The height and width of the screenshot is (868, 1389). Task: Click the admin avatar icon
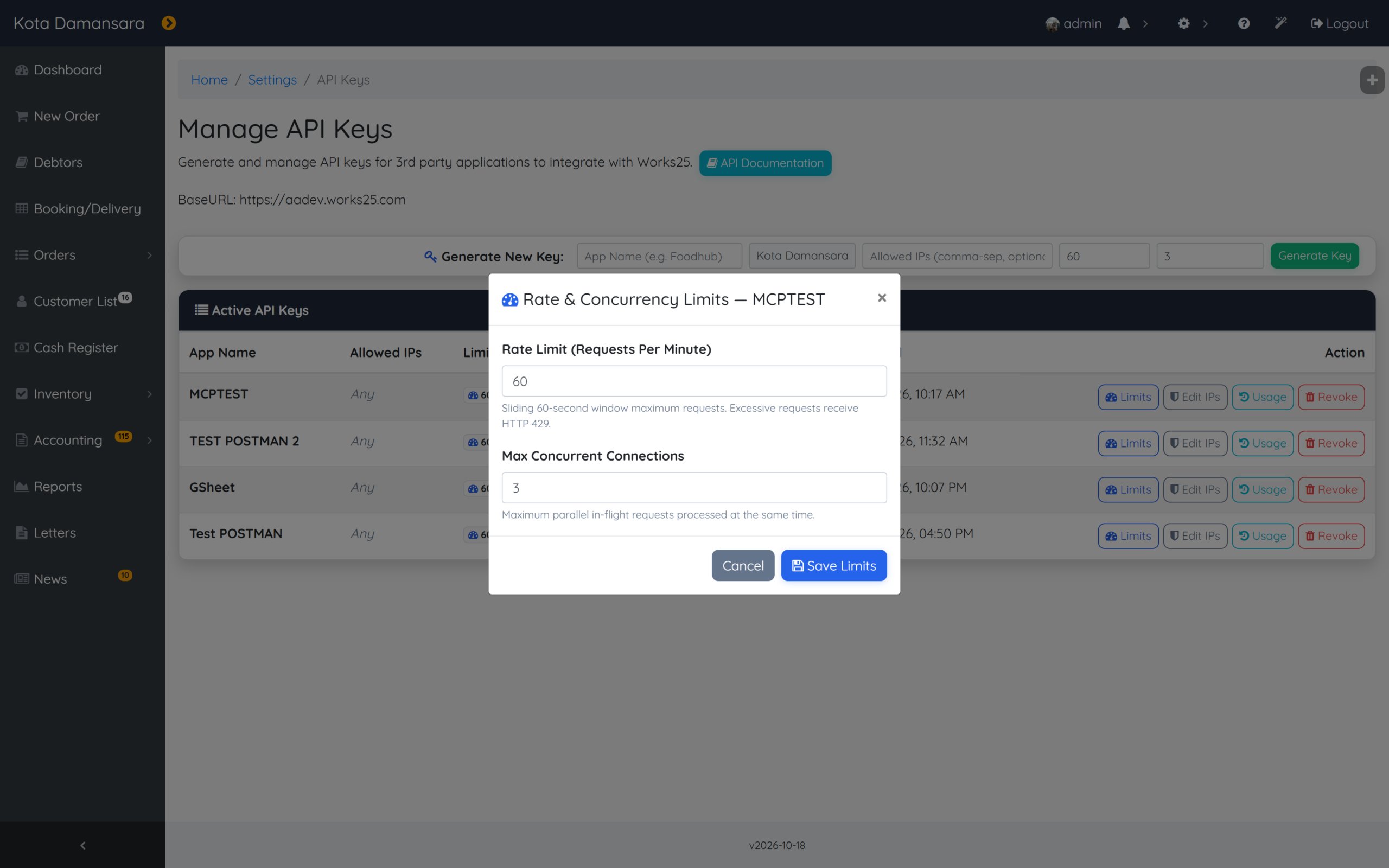[1052, 23]
